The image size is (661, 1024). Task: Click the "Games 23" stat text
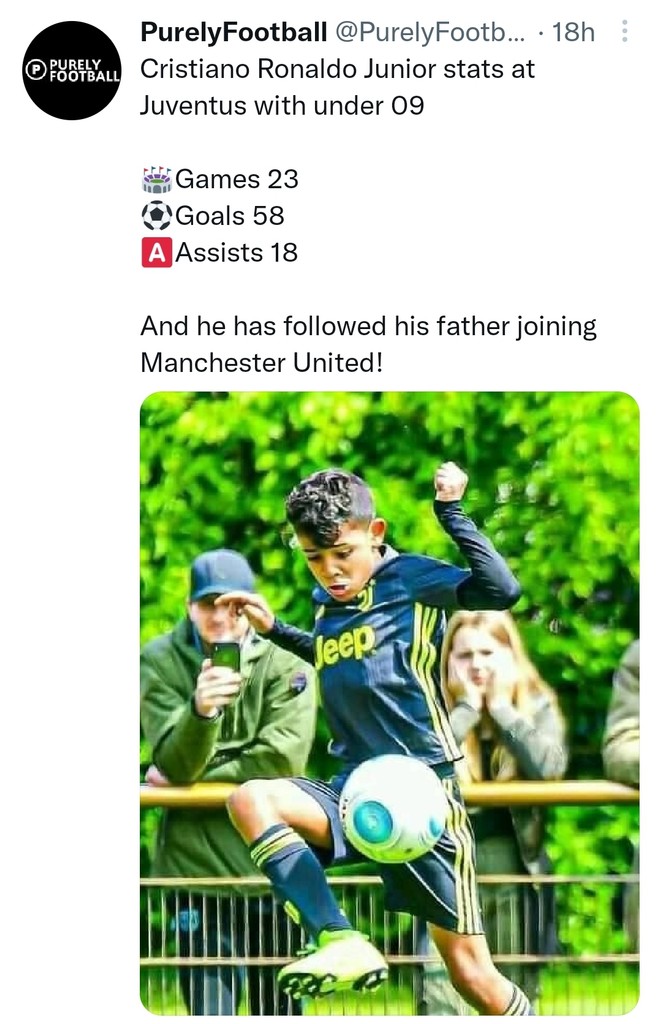[x=237, y=179]
